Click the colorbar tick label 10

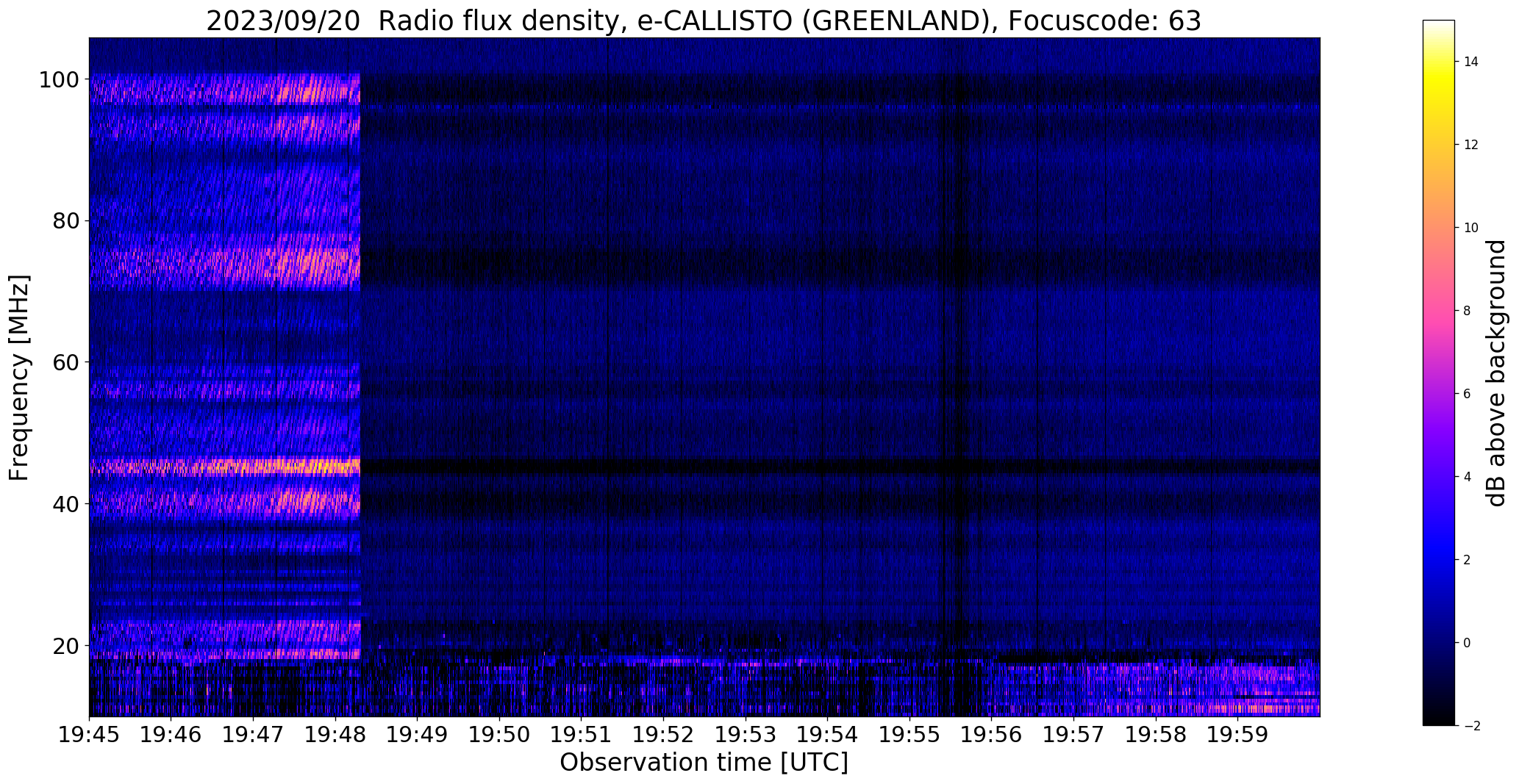point(1471,228)
